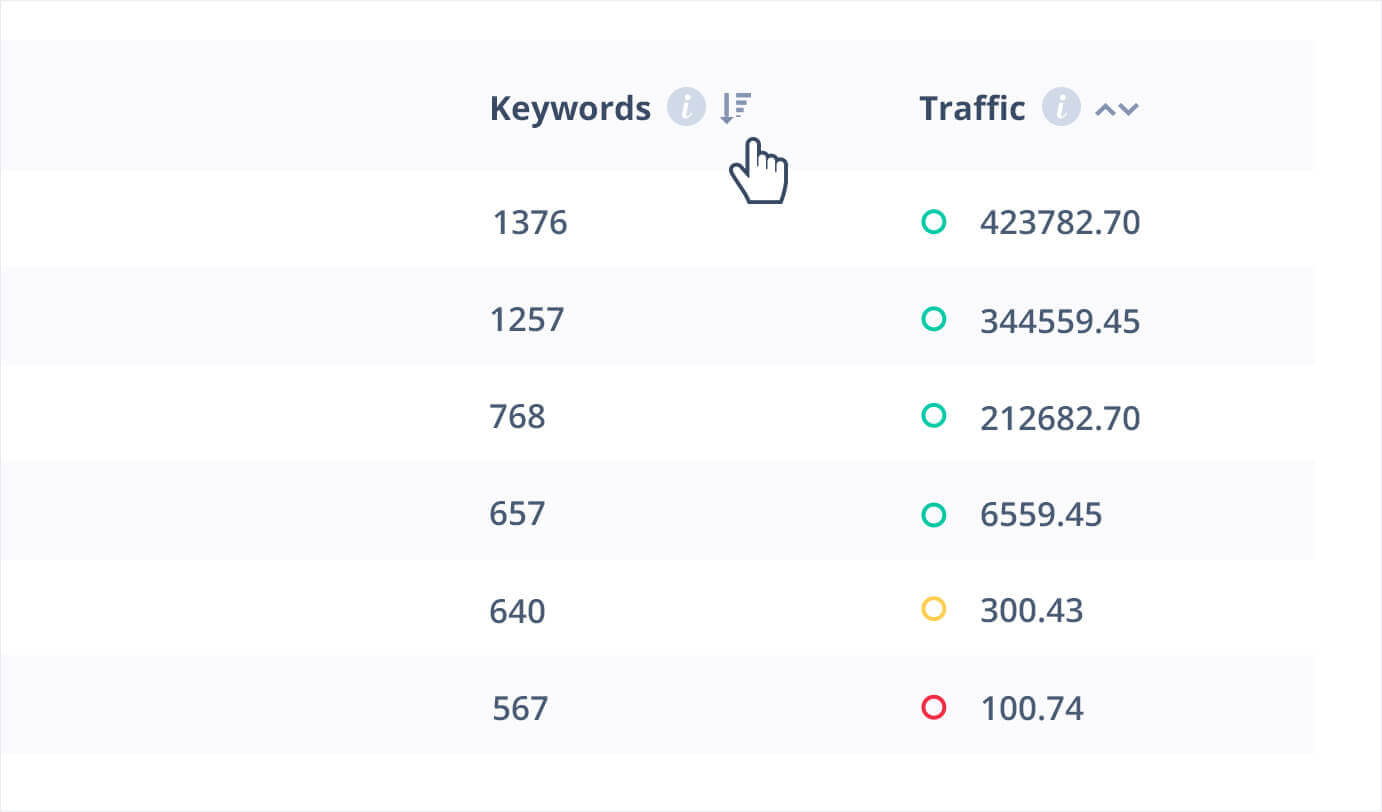Viewport: 1382px width, 812px height.
Task: Click the keywords value 567
Action: point(520,709)
